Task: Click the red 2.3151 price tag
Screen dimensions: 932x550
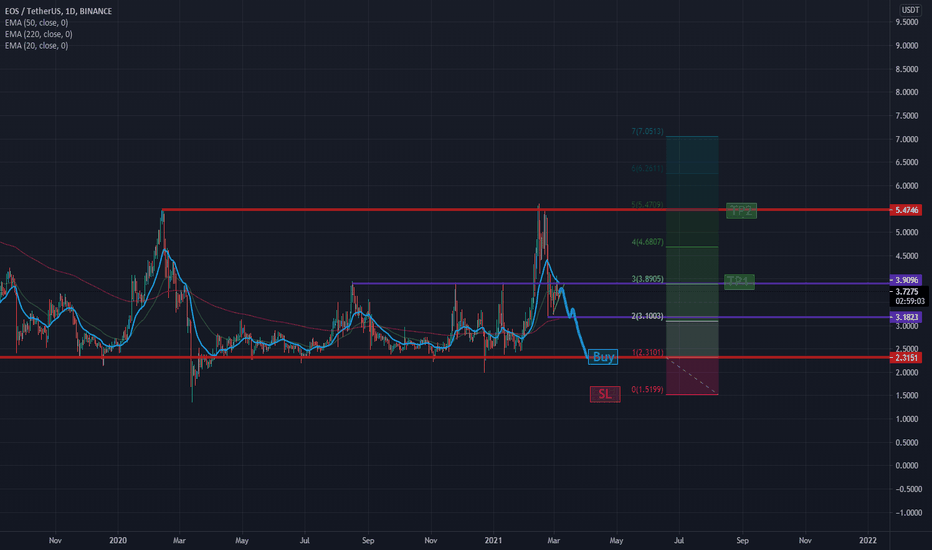Action: coord(906,357)
